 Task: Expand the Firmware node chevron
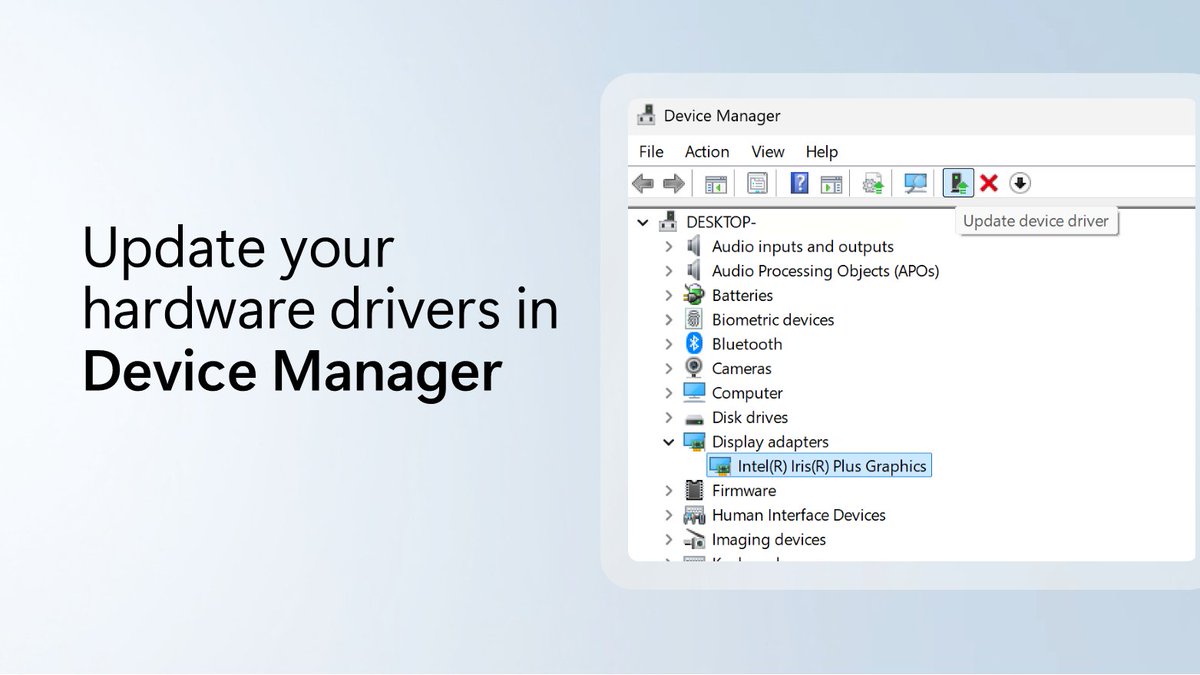(x=669, y=490)
